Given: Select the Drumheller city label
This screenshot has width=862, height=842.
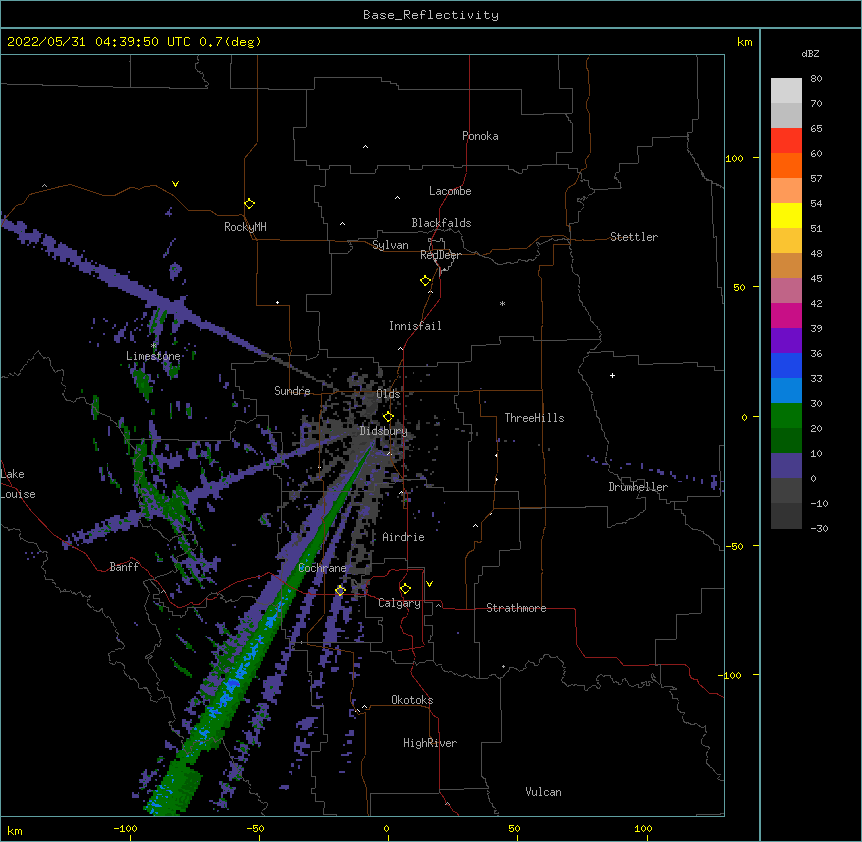Looking at the screenshot, I should [x=638, y=487].
